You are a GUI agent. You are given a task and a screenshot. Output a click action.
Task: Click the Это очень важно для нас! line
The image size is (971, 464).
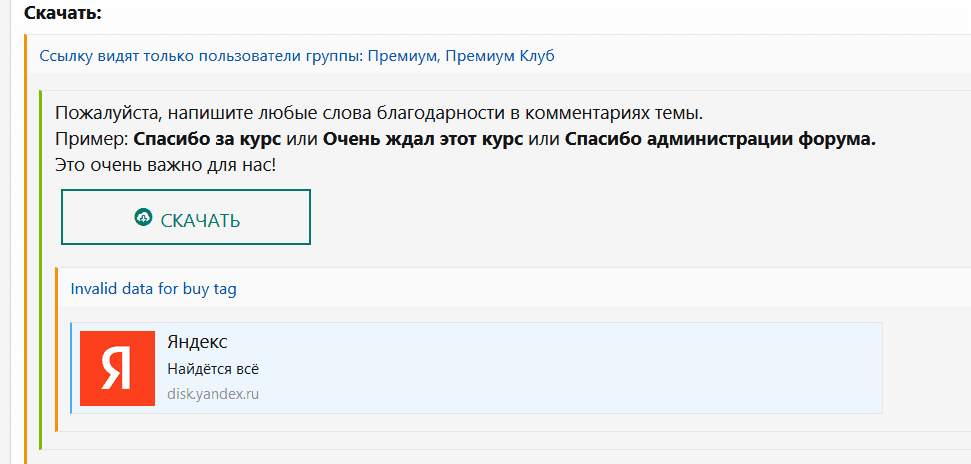[165, 164]
